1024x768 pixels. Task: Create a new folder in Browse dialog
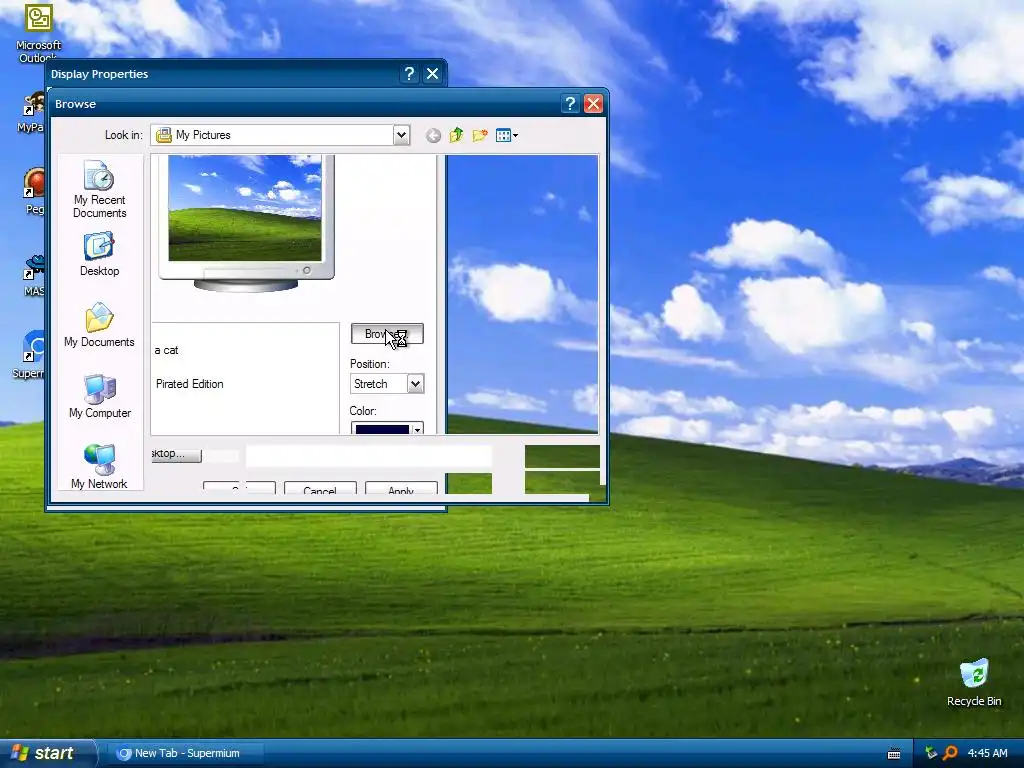480,135
